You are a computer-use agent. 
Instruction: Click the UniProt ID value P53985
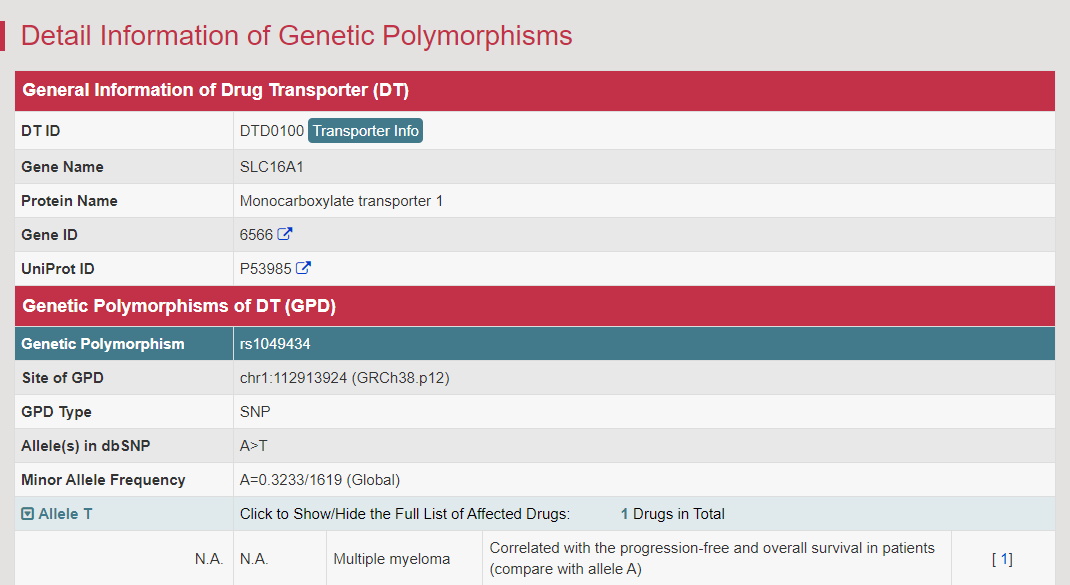265,269
